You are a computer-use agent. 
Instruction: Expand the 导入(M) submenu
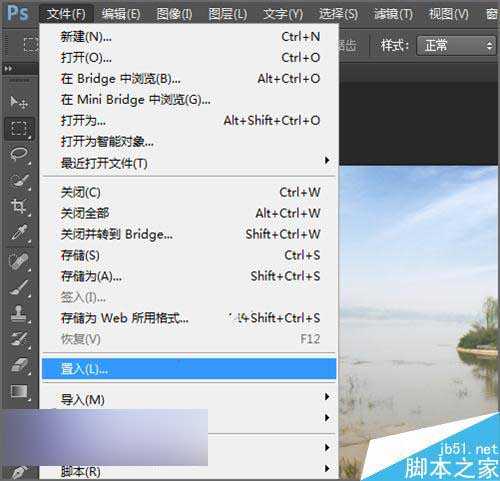tap(190, 399)
